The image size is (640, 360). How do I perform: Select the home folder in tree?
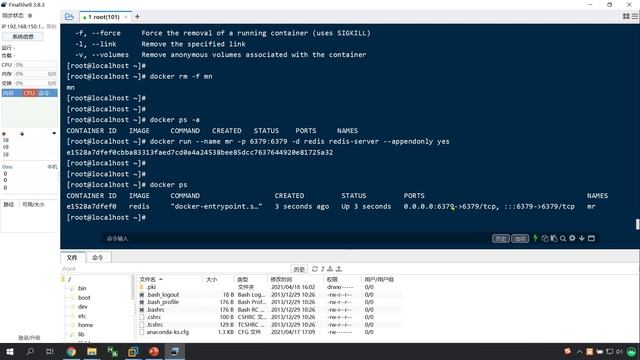[85, 325]
